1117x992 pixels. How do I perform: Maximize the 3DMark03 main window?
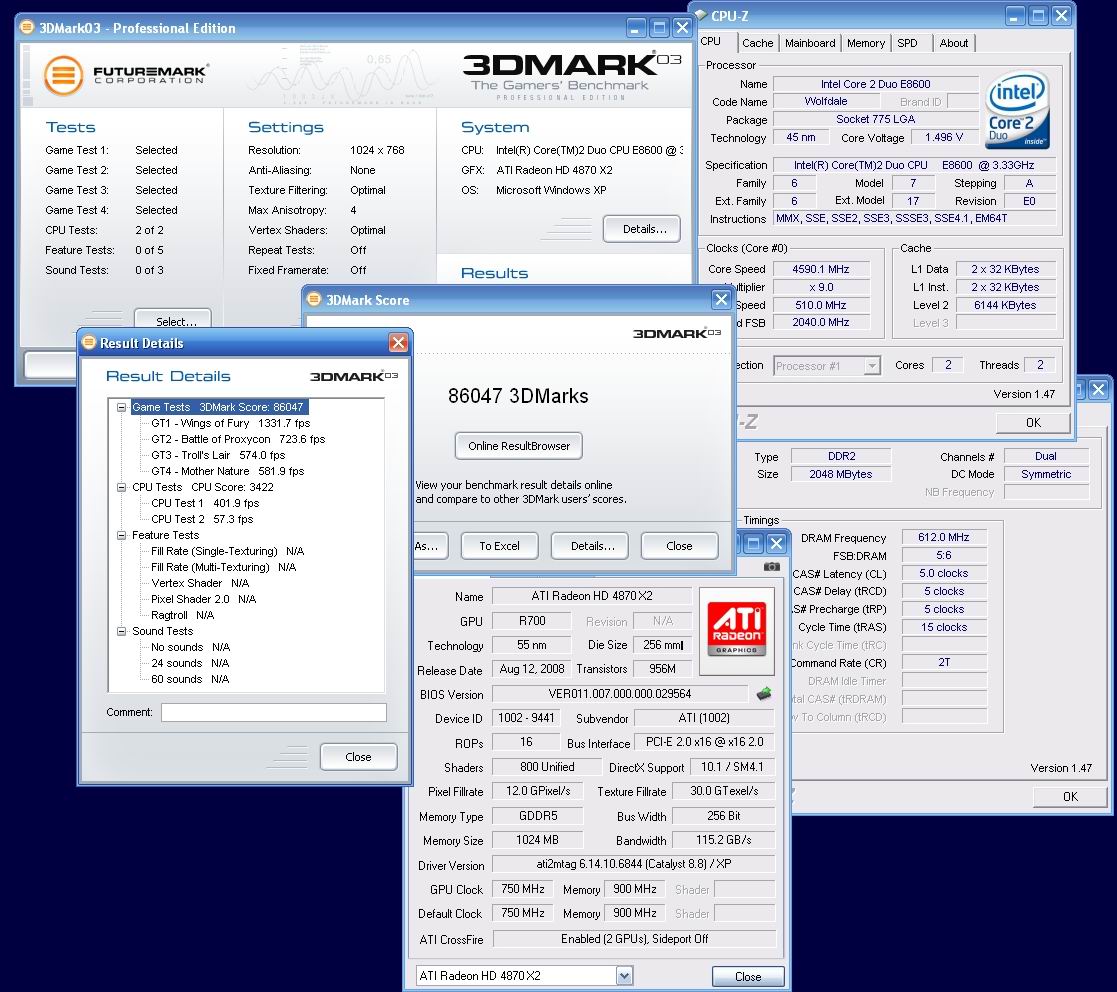(x=659, y=28)
